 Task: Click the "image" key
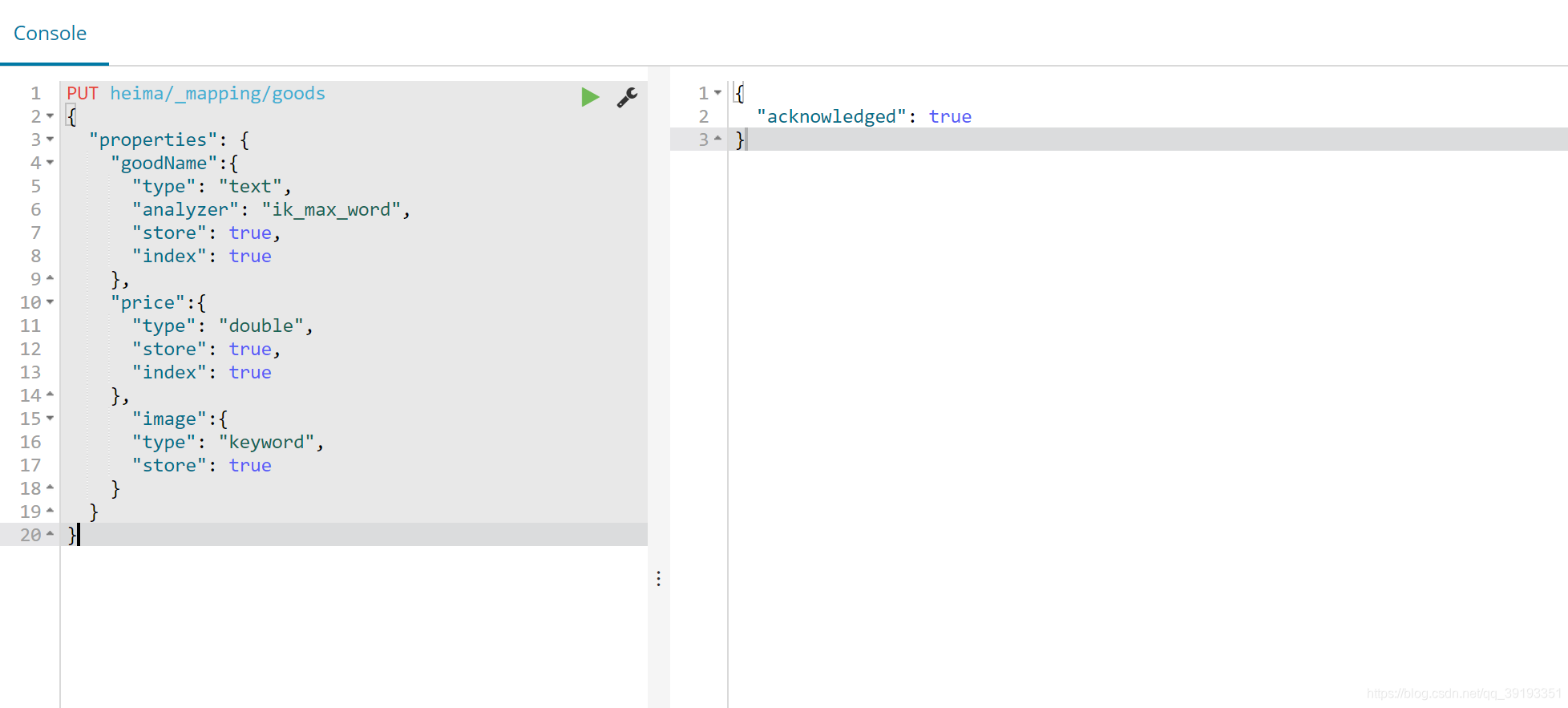point(169,419)
